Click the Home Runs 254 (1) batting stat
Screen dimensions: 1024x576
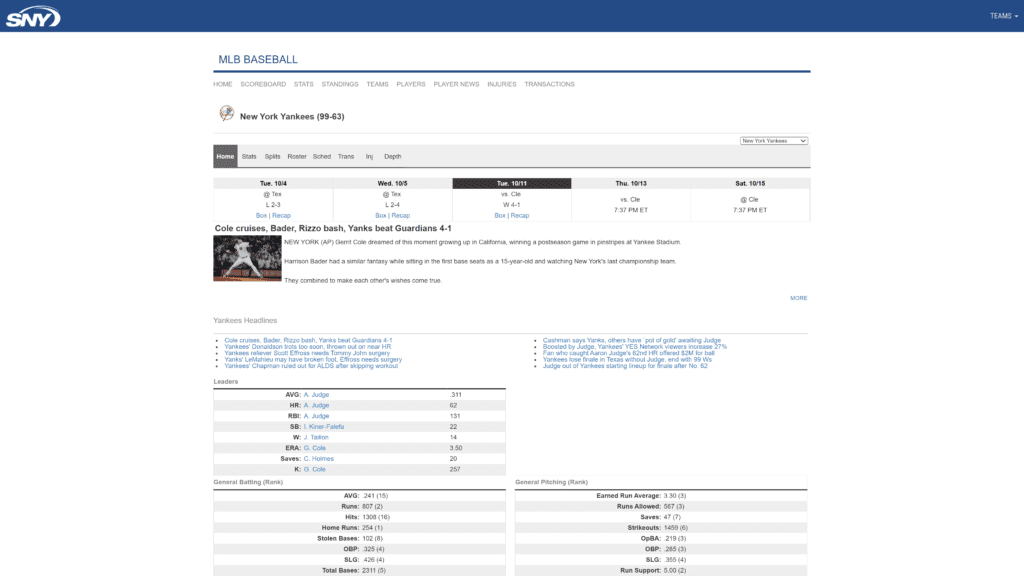[372, 528]
